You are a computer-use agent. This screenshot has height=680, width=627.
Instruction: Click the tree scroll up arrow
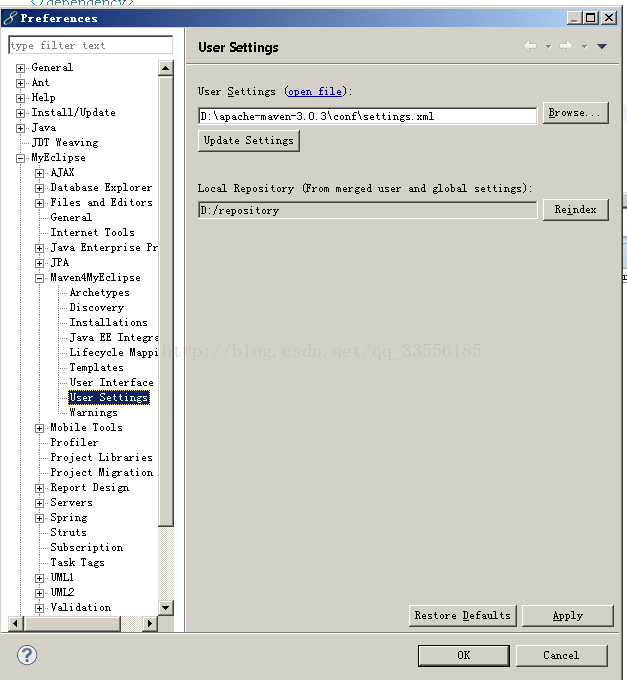tap(166, 68)
